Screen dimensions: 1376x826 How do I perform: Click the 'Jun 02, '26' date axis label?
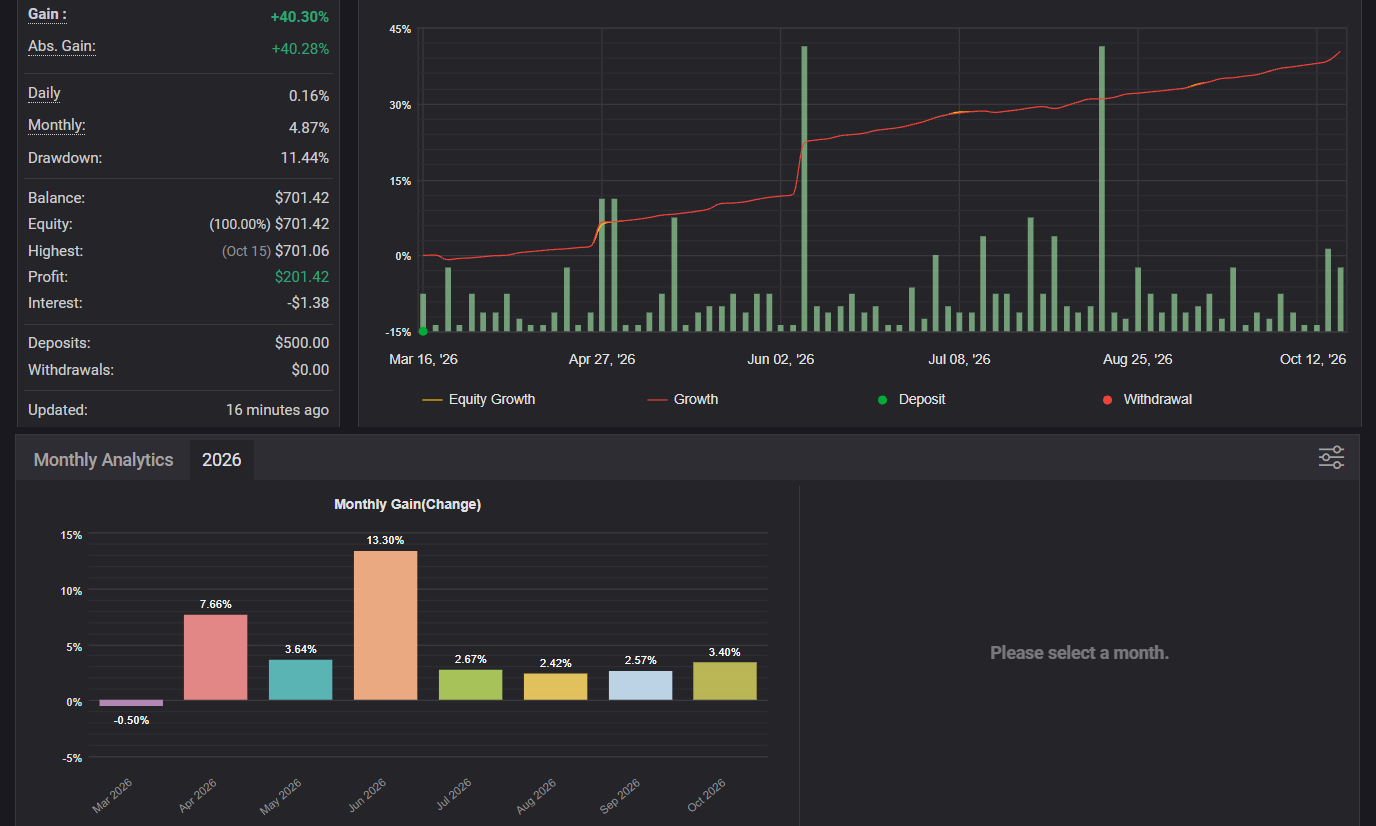coord(781,359)
